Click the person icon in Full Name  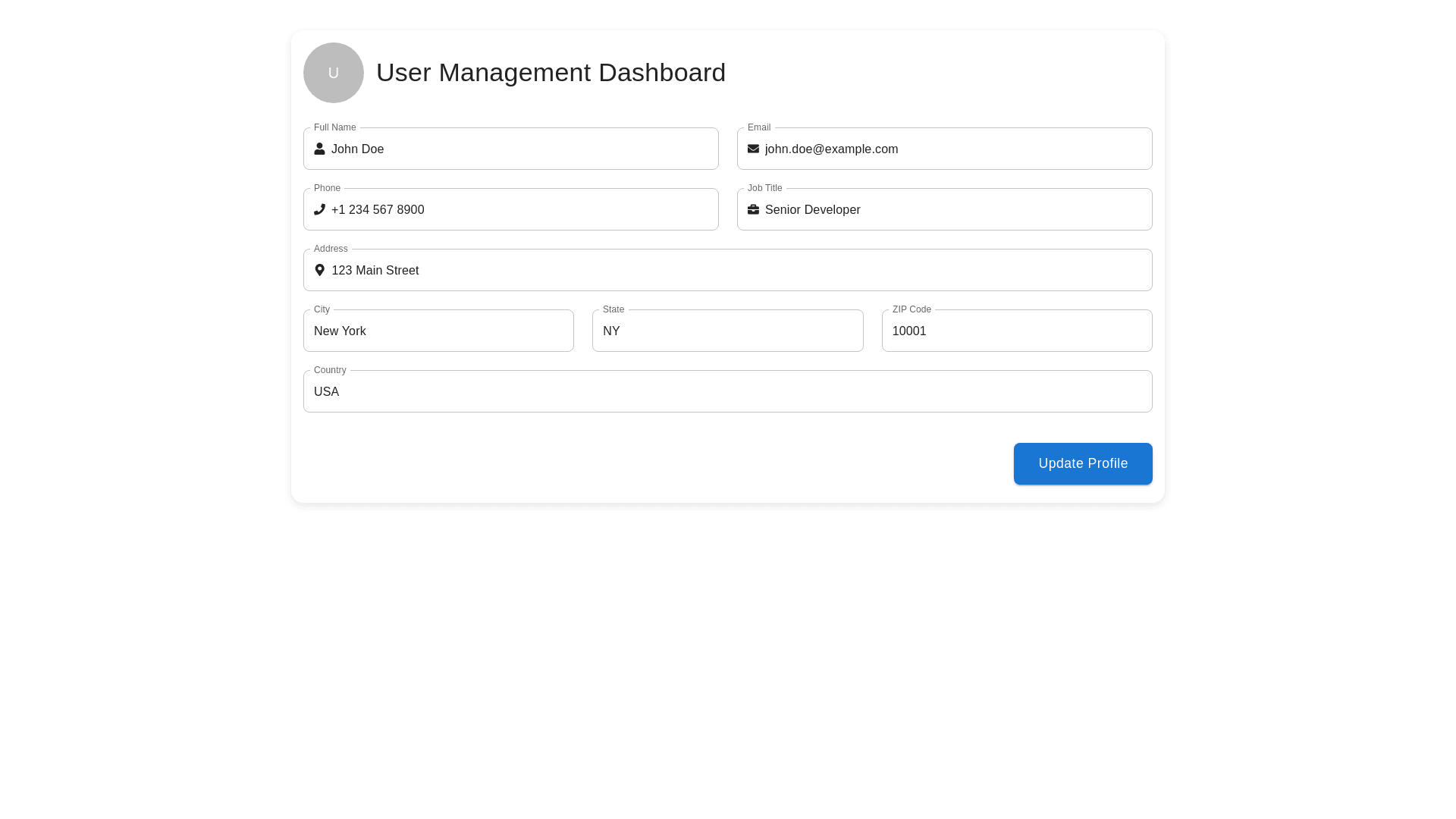319,149
